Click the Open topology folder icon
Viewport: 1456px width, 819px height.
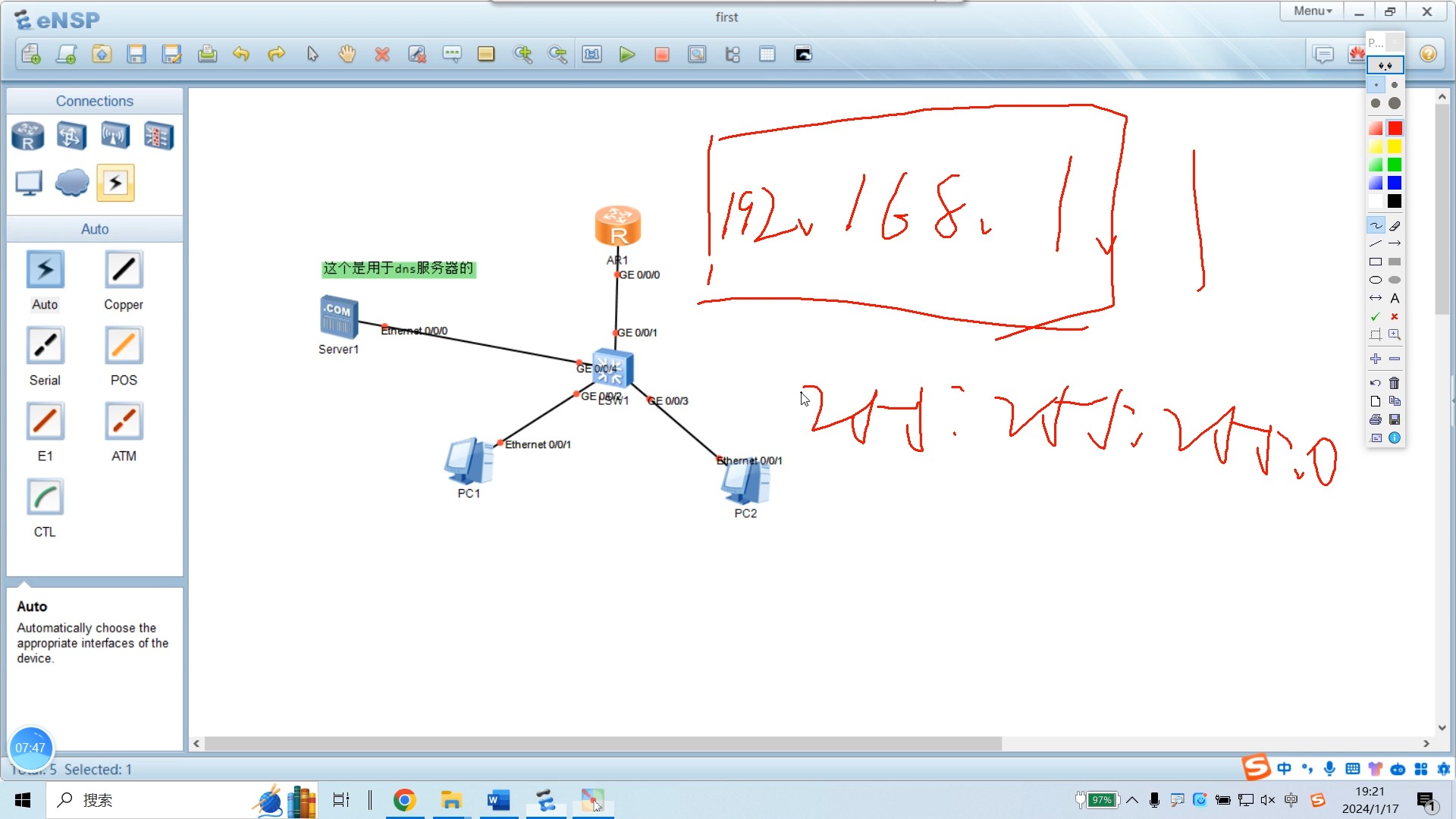[x=102, y=54]
